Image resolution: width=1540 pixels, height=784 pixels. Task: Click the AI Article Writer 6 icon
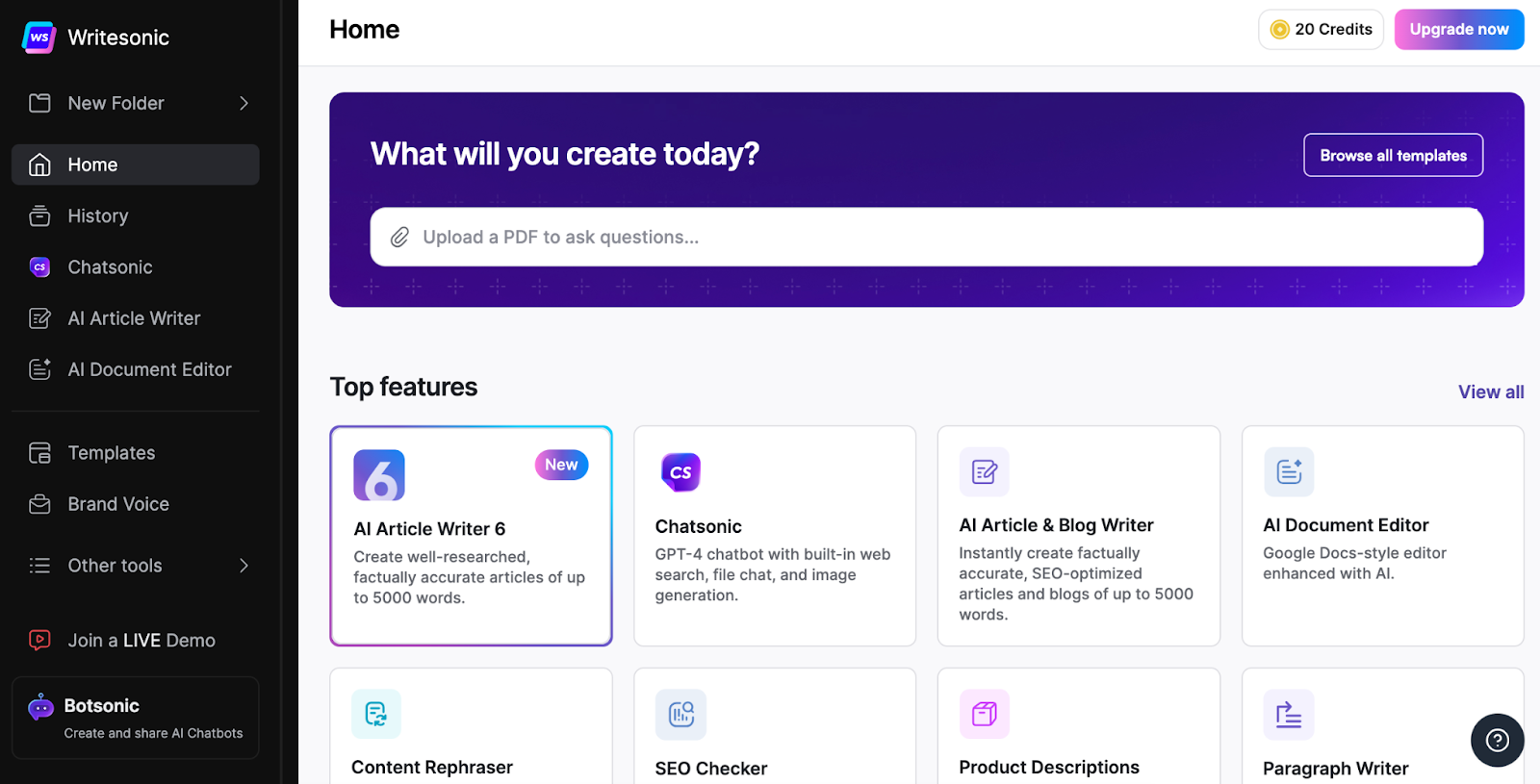pos(379,475)
